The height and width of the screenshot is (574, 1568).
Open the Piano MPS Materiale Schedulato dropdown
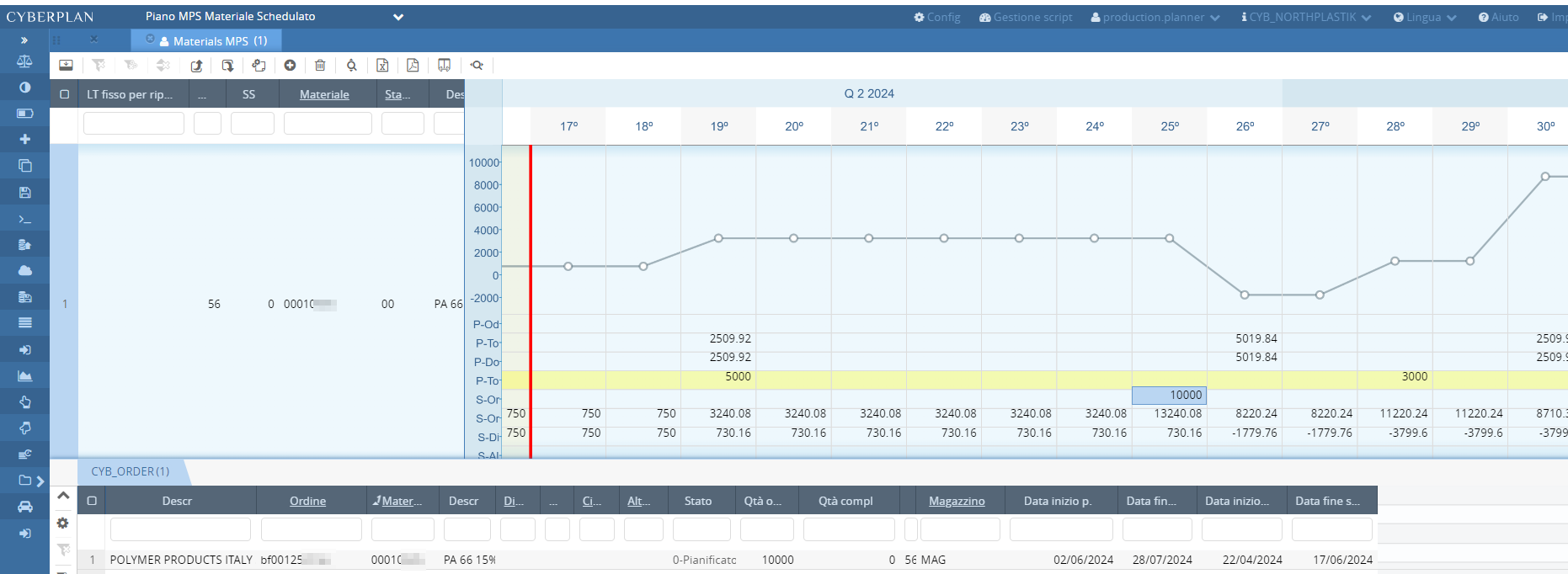398,17
